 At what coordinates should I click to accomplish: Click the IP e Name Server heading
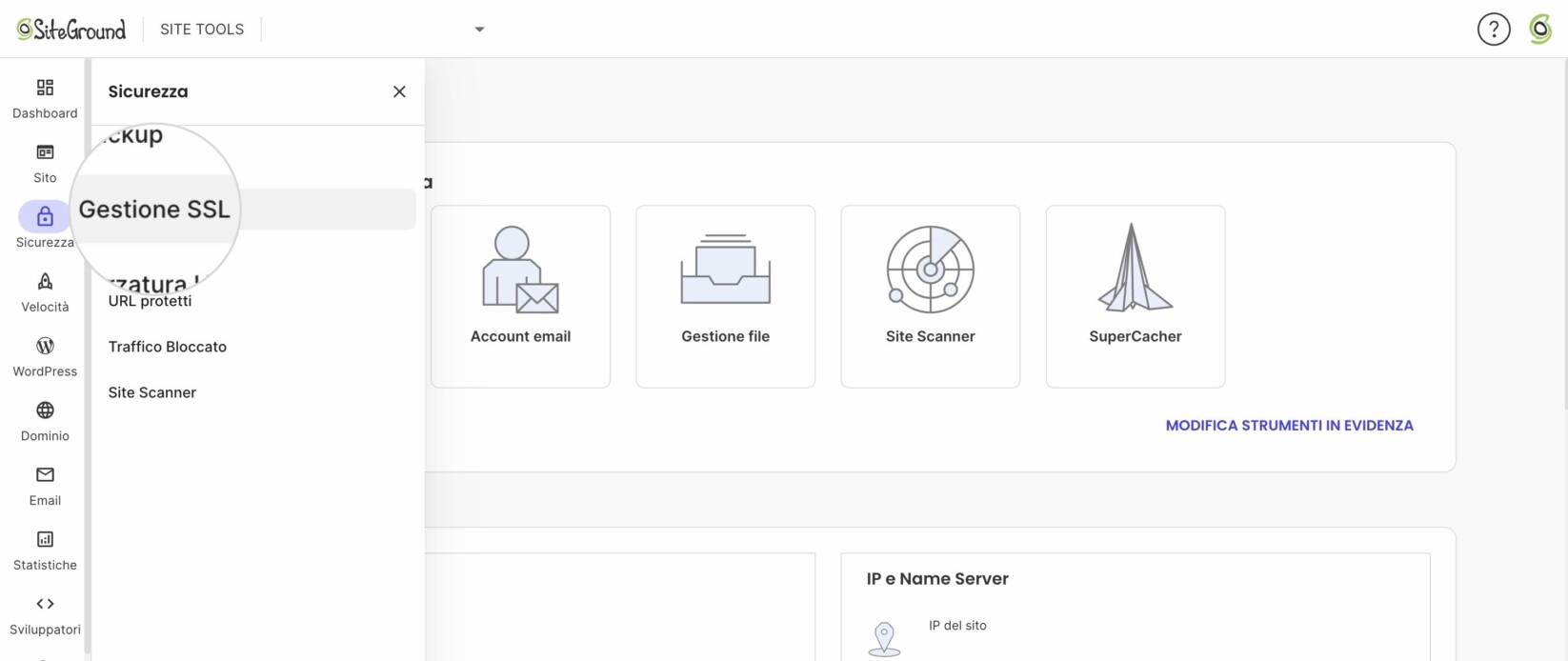(937, 579)
